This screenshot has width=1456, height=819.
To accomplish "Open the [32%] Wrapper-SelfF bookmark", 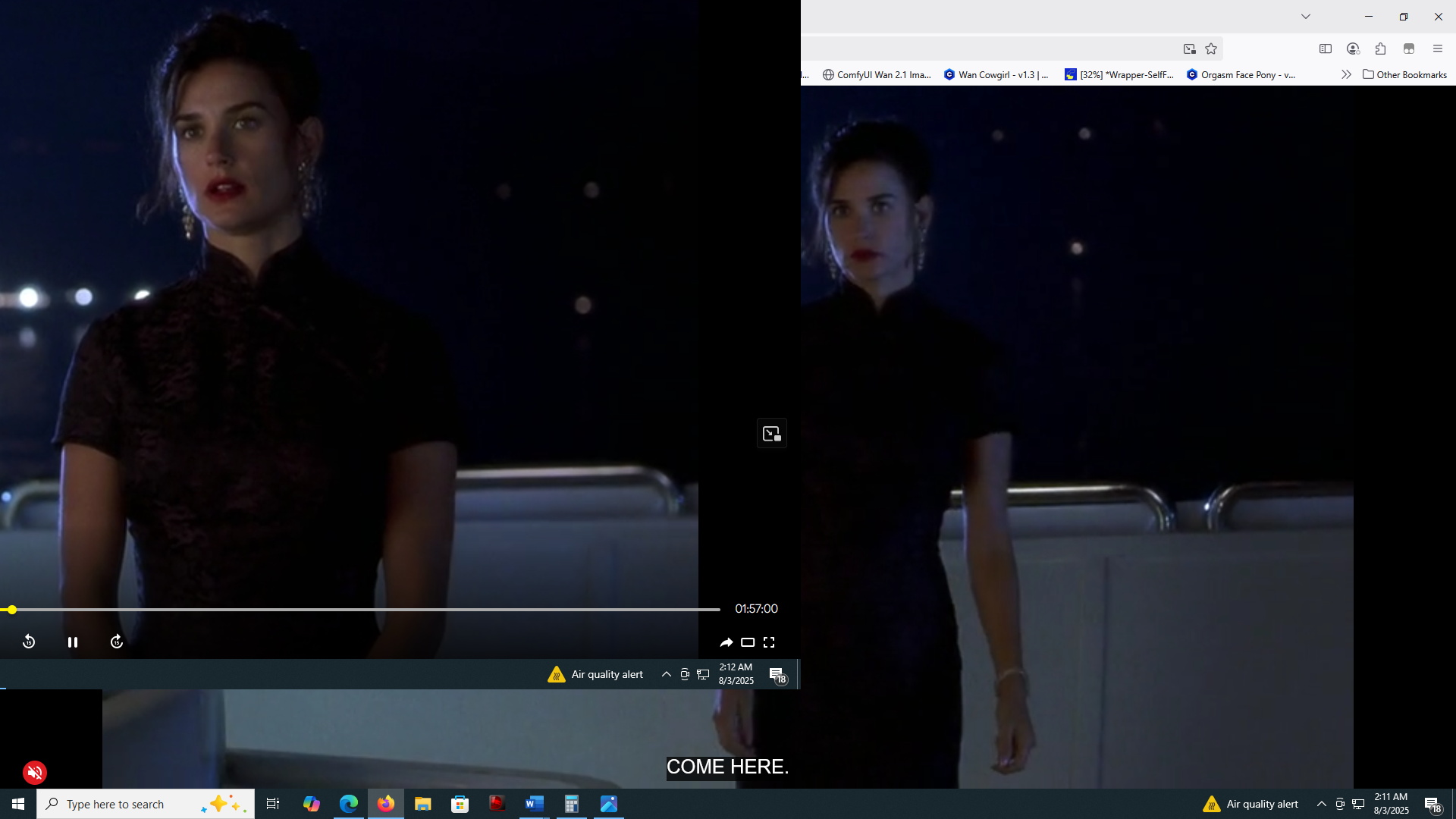I will click(1119, 75).
